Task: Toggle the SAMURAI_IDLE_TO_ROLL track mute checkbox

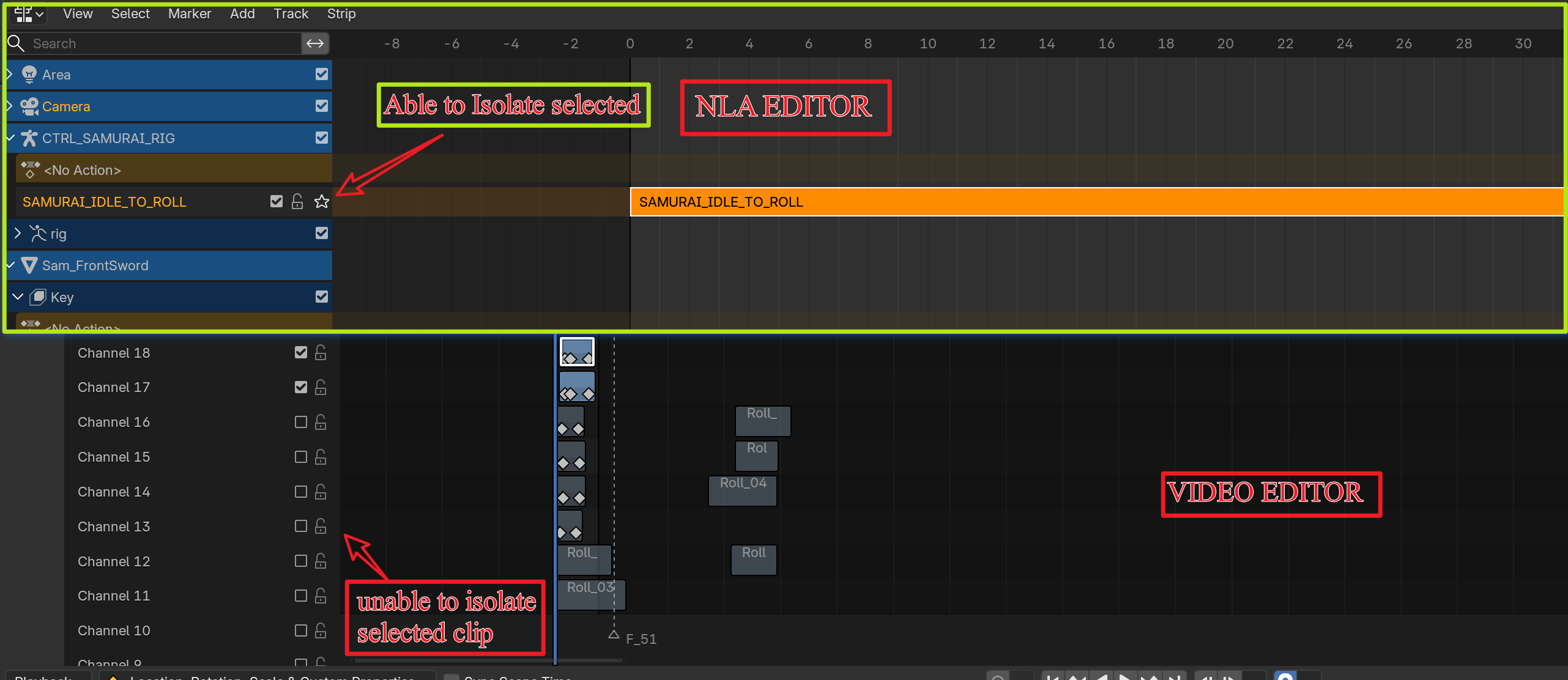Action: pos(277,202)
